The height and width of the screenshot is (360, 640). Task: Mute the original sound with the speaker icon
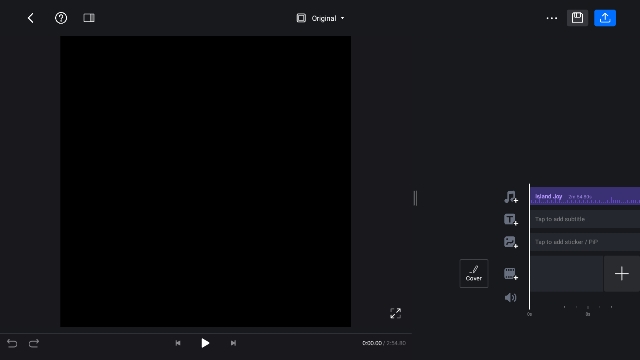[x=510, y=298]
